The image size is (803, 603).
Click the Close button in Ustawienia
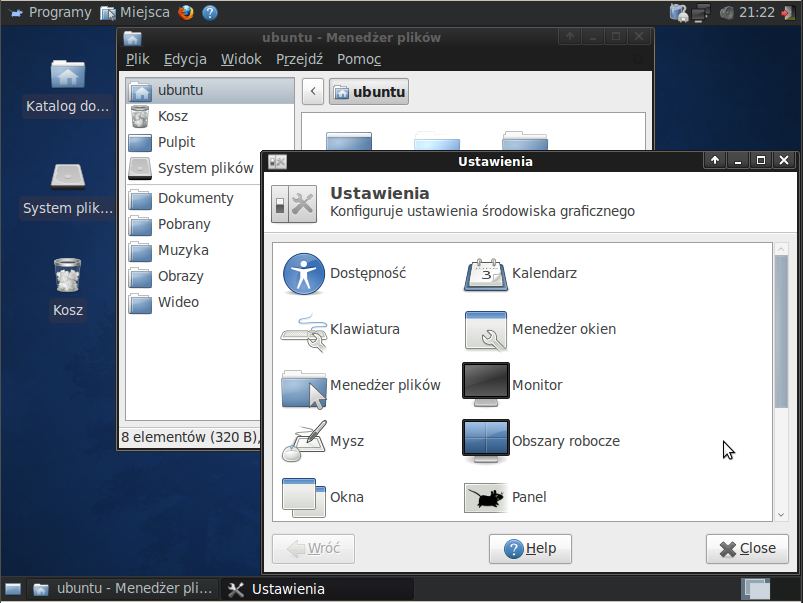point(747,549)
